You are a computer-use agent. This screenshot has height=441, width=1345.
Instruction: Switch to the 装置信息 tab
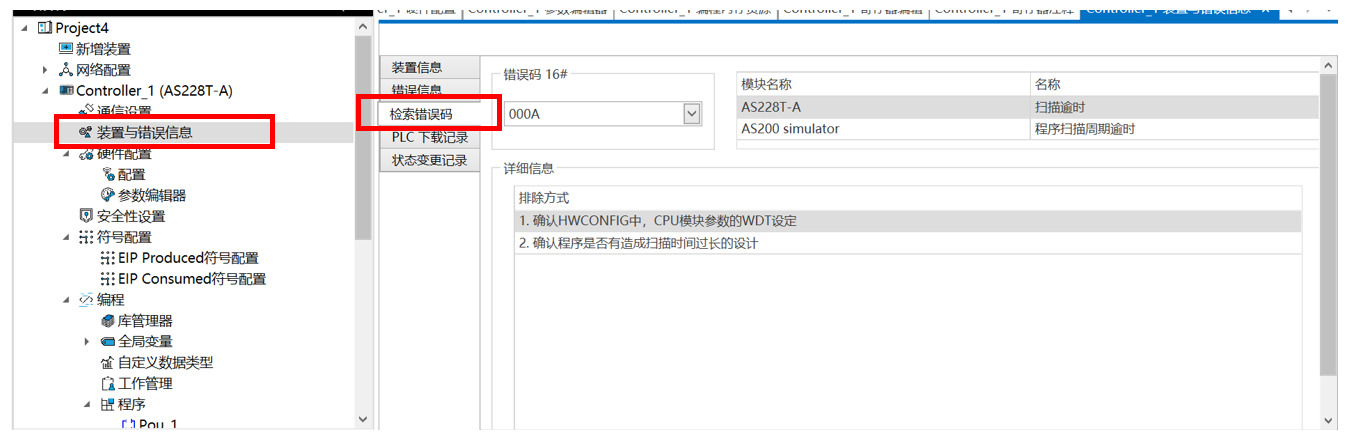pyautogui.click(x=417, y=68)
